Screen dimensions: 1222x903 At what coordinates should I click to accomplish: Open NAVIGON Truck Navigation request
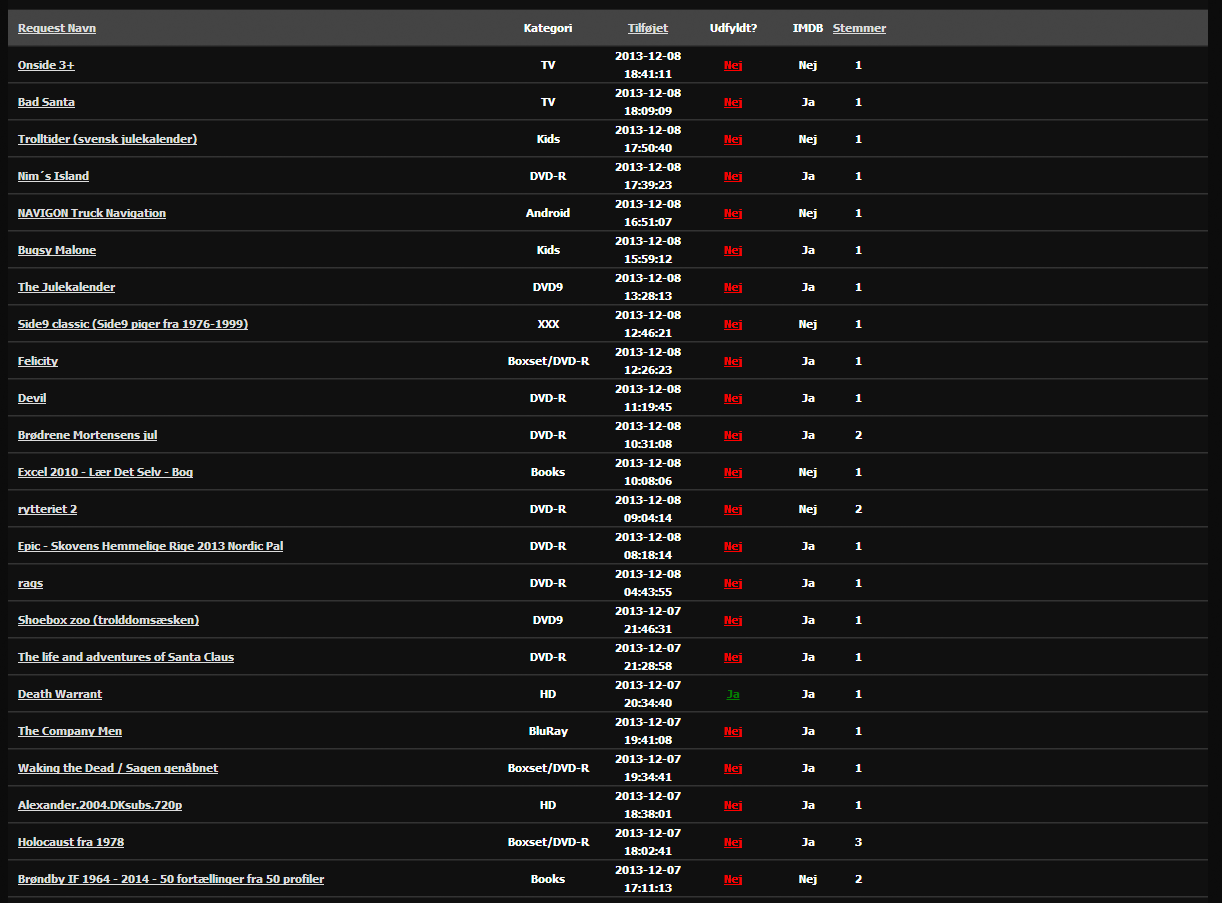92,213
